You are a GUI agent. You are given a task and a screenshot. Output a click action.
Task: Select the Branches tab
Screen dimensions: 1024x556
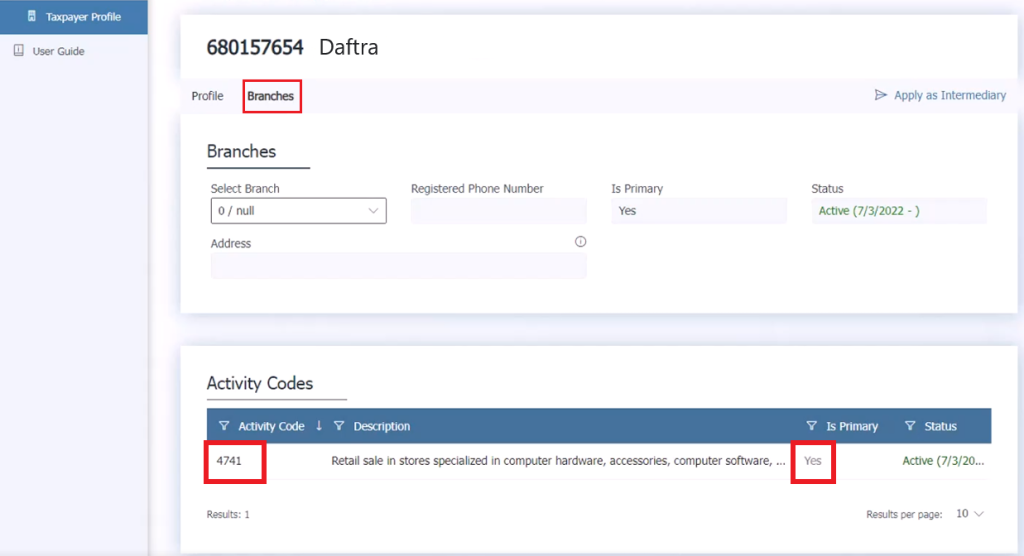270,96
